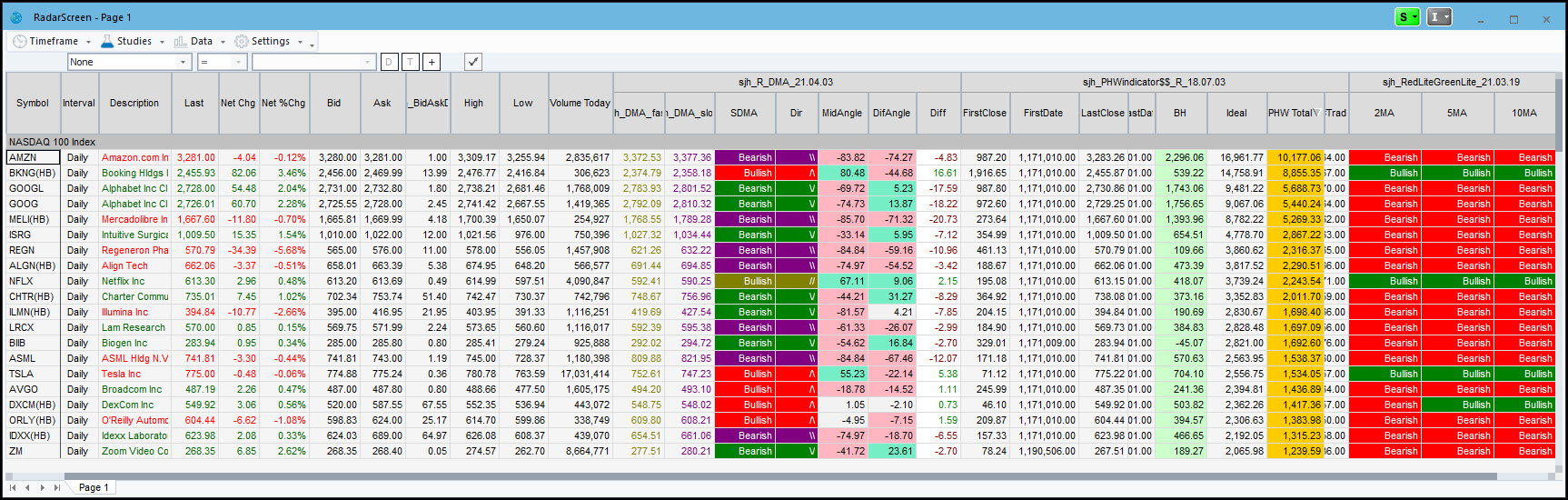The image size is (1568, 500).
Task: Click the SDMA column header
Action: [744, 113]
